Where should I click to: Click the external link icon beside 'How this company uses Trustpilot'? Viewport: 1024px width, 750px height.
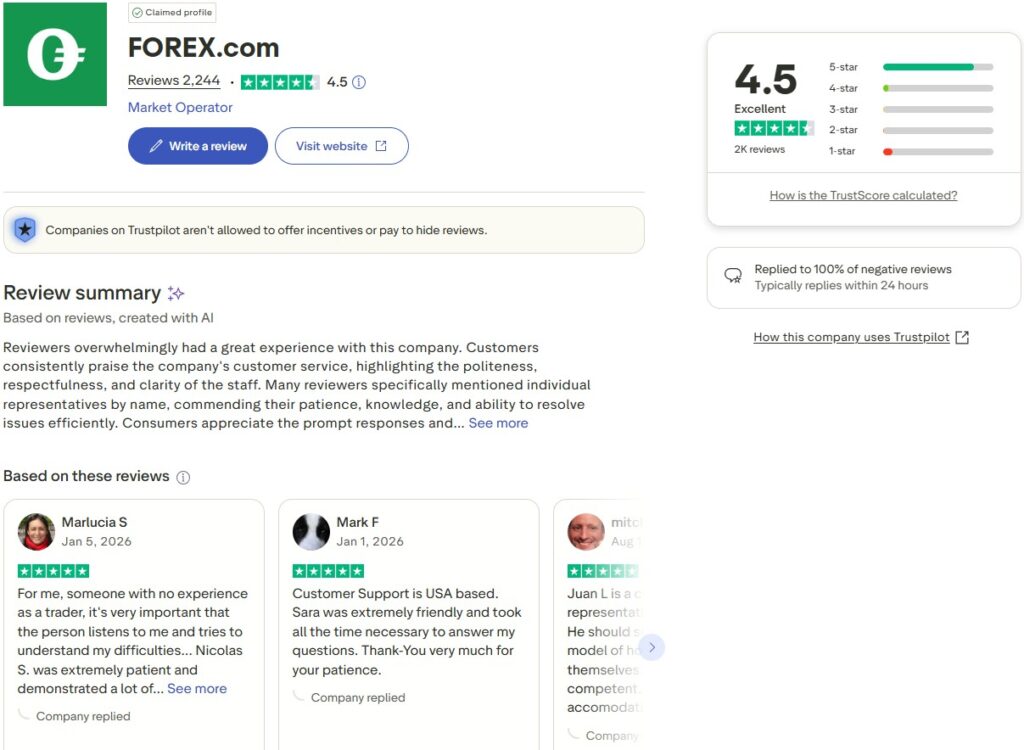[x=961, y=337]
